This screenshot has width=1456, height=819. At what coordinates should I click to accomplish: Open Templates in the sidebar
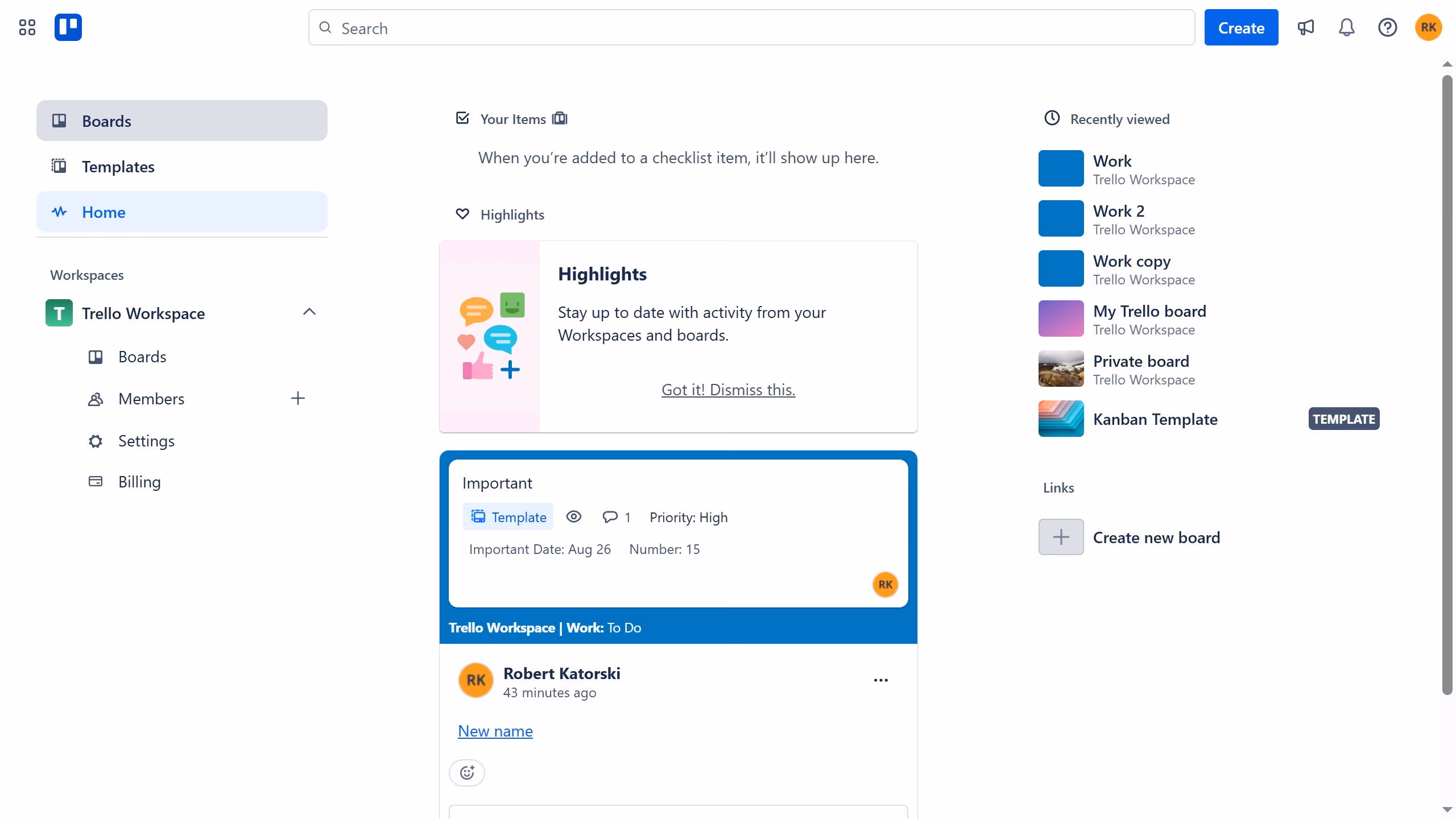coord(182,166)
